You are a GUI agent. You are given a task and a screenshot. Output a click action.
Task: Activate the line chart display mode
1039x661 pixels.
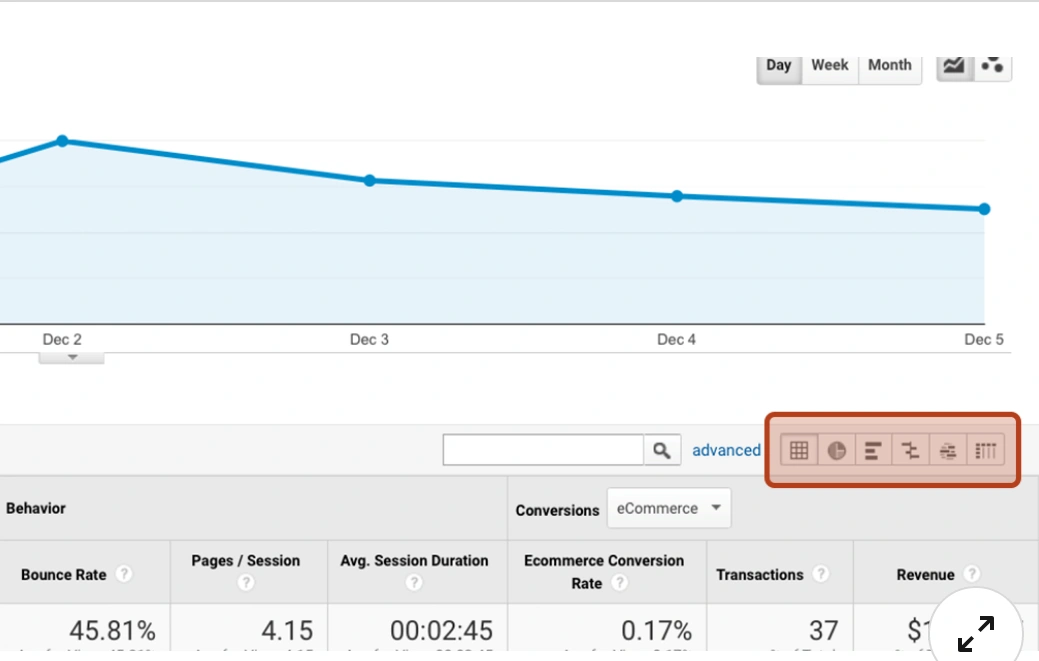(x=952, y=67)
